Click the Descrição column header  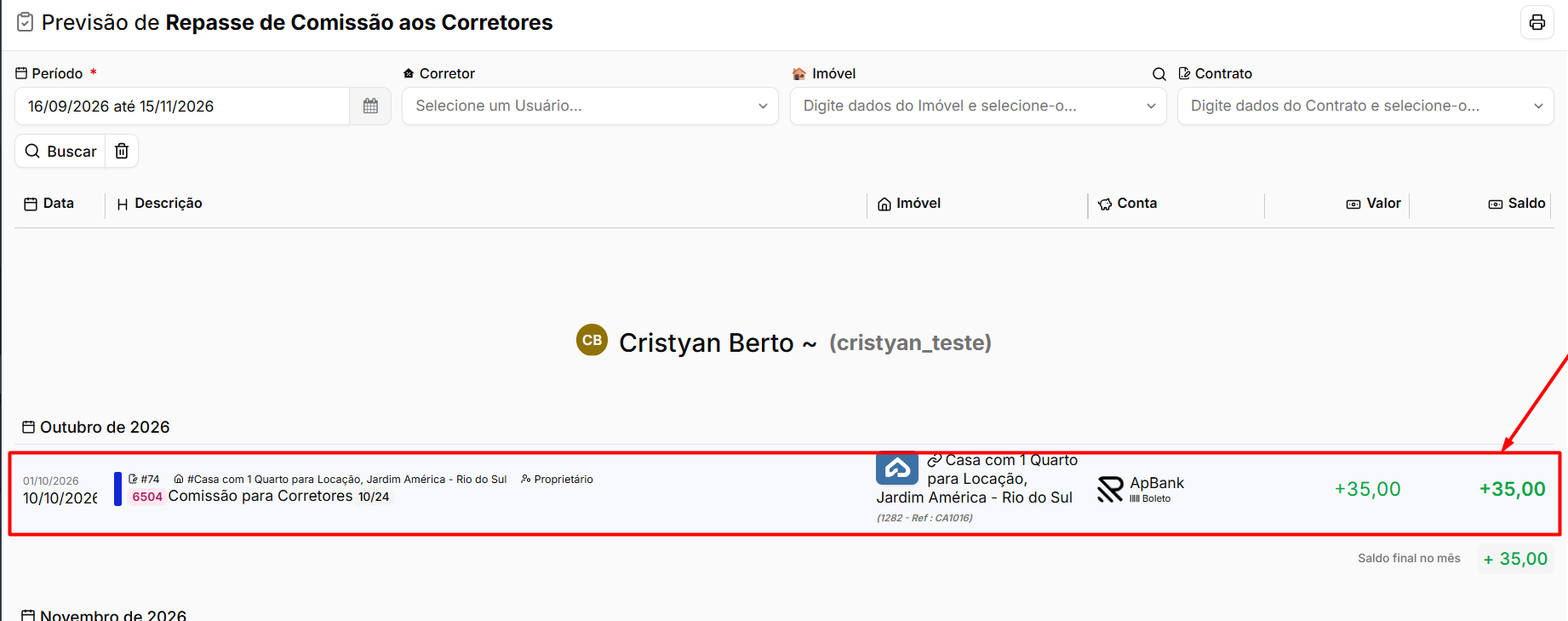(160, 204)
